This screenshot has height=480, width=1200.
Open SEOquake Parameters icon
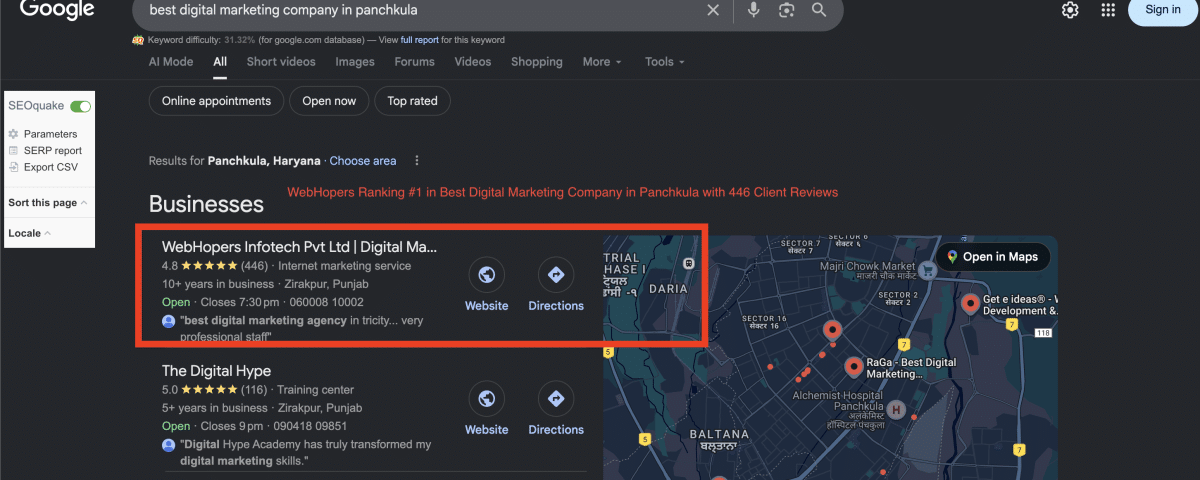[x=14, y=134]
